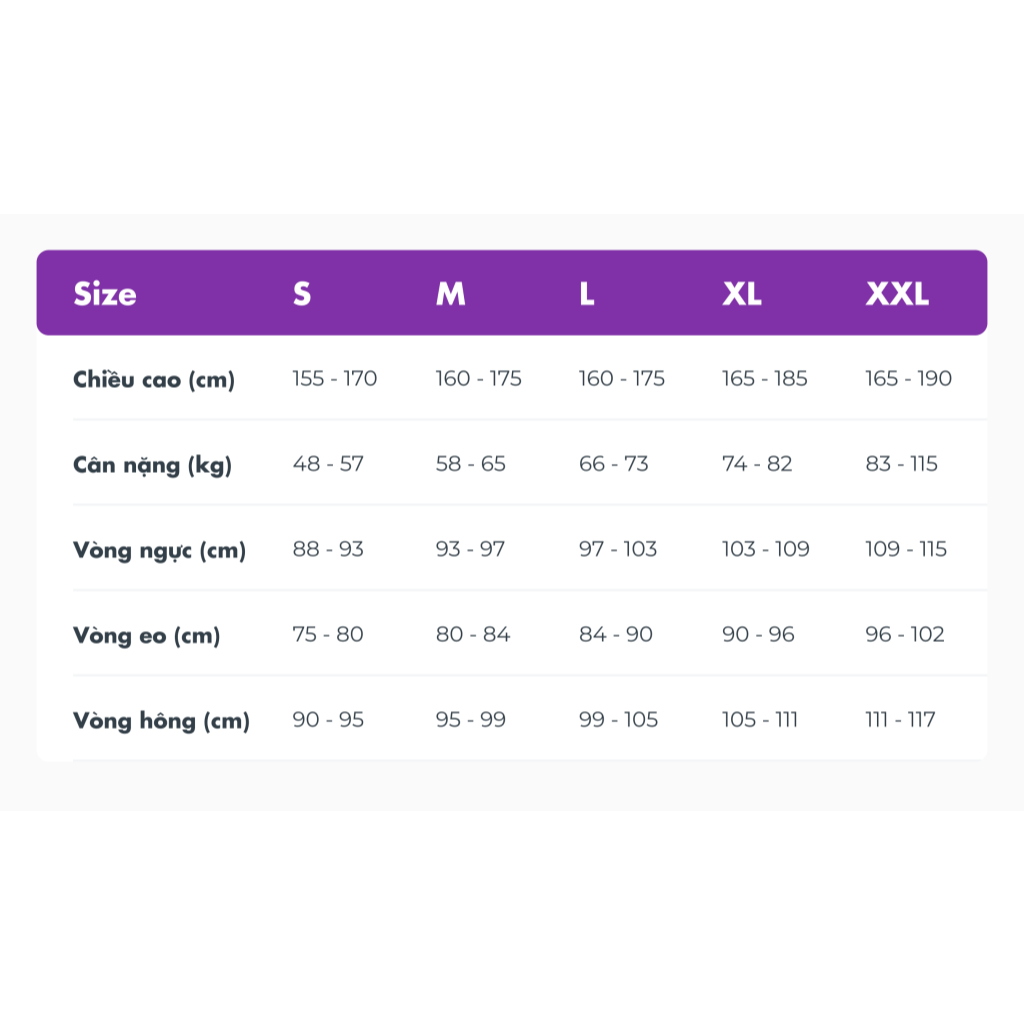Screen dimensions: 1024x1024
Task: Click the Chiều cao (cm) row label
Action: [154, 379]
